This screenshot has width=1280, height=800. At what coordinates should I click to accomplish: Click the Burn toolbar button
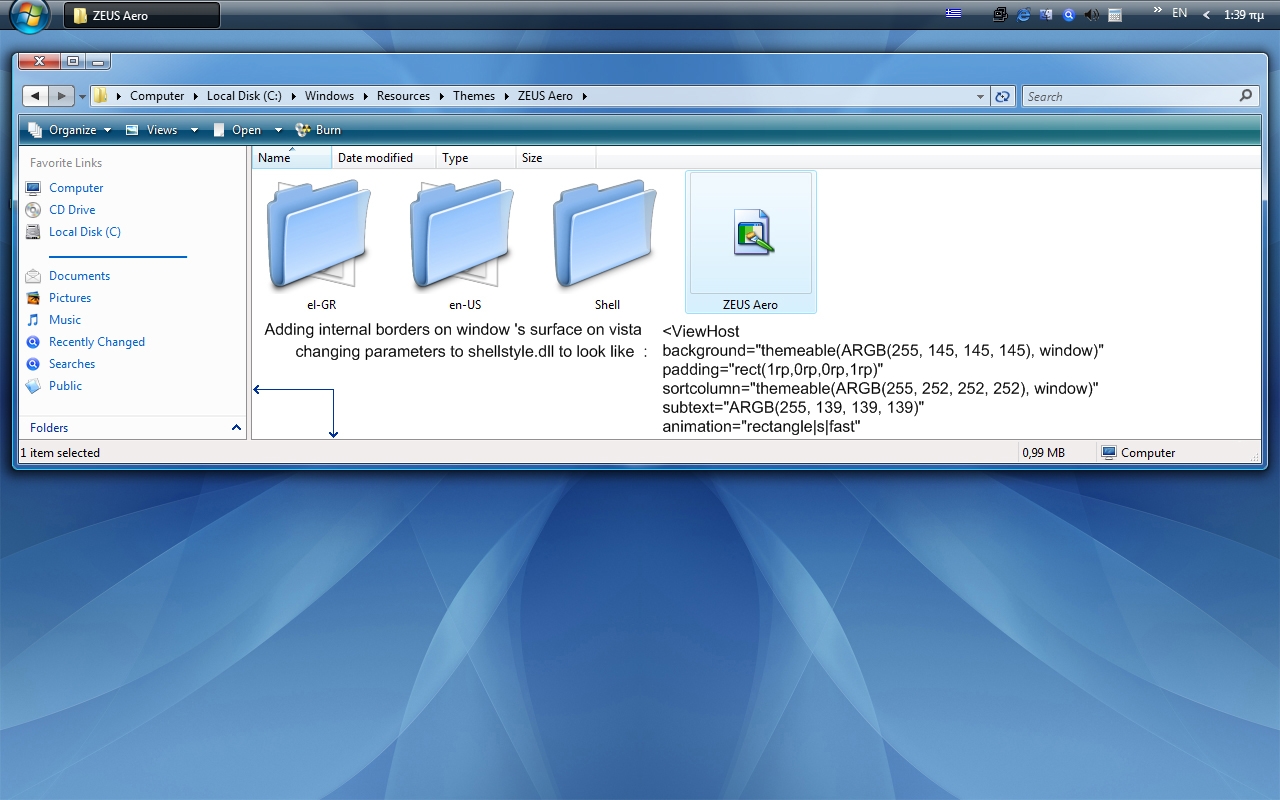pyautogui.click(x=318, y=130)
